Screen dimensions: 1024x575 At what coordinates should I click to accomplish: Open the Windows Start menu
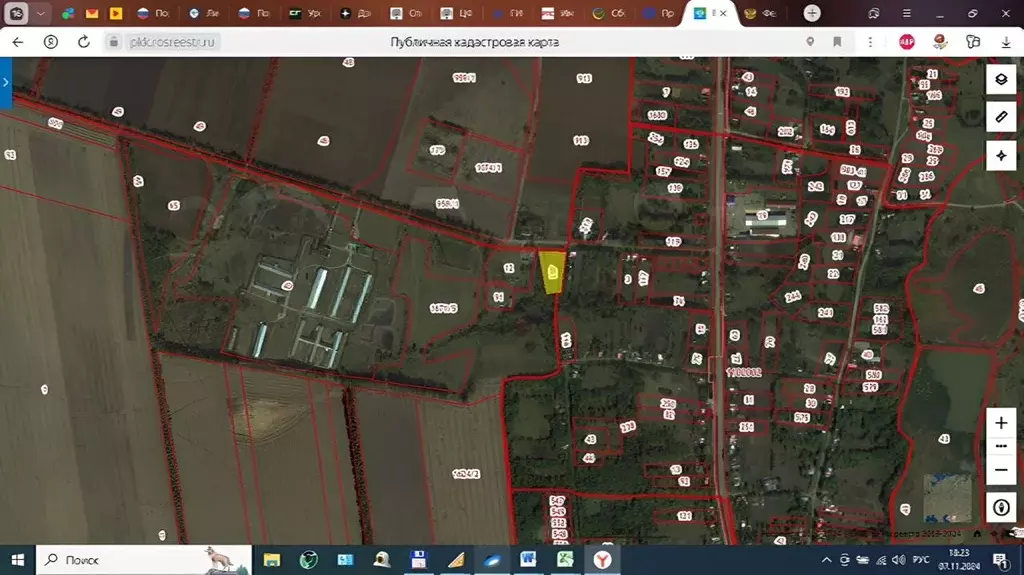click(x=18, y=560)
